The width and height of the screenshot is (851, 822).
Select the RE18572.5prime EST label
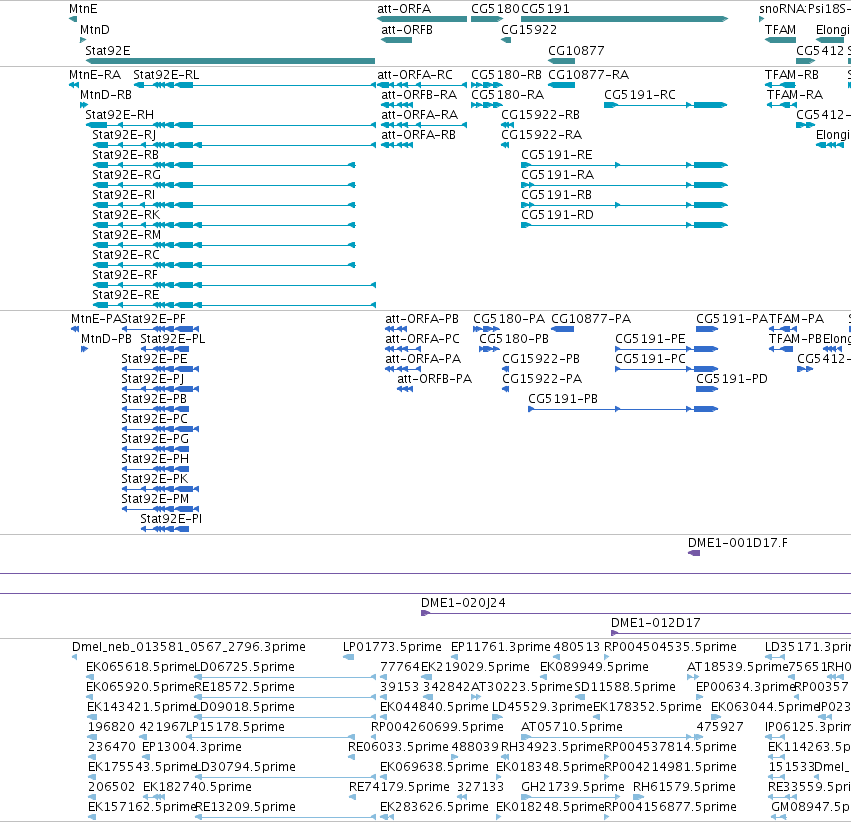click(x=244, y=687)
